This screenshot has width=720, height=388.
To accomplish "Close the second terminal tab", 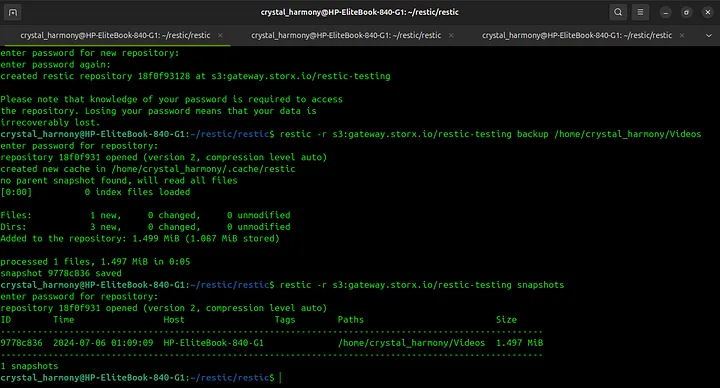I will click(451, 35).
